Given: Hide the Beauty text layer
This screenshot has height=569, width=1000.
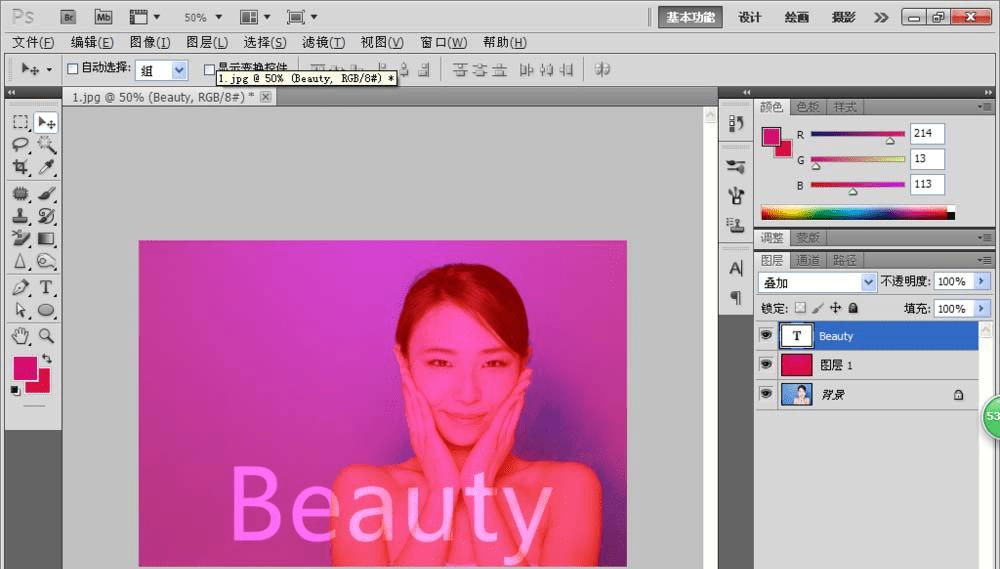Looking at the screenshot, I should (766, 336).
